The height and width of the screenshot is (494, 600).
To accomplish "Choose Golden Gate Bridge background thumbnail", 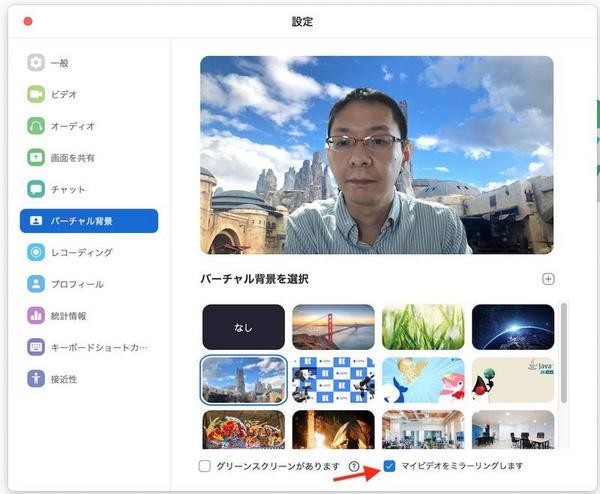I will click(x=333, y=327).
